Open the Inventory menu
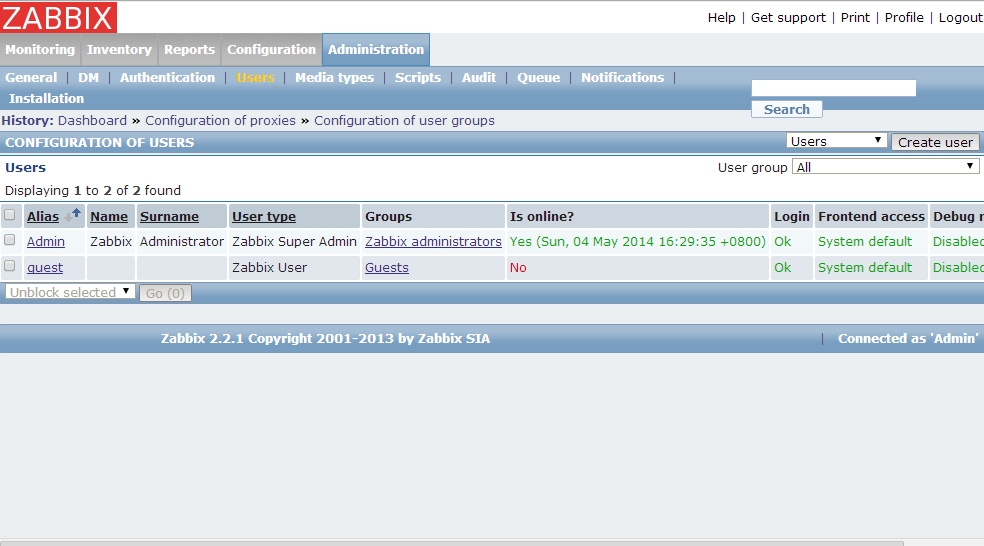 tap(119, 50)
